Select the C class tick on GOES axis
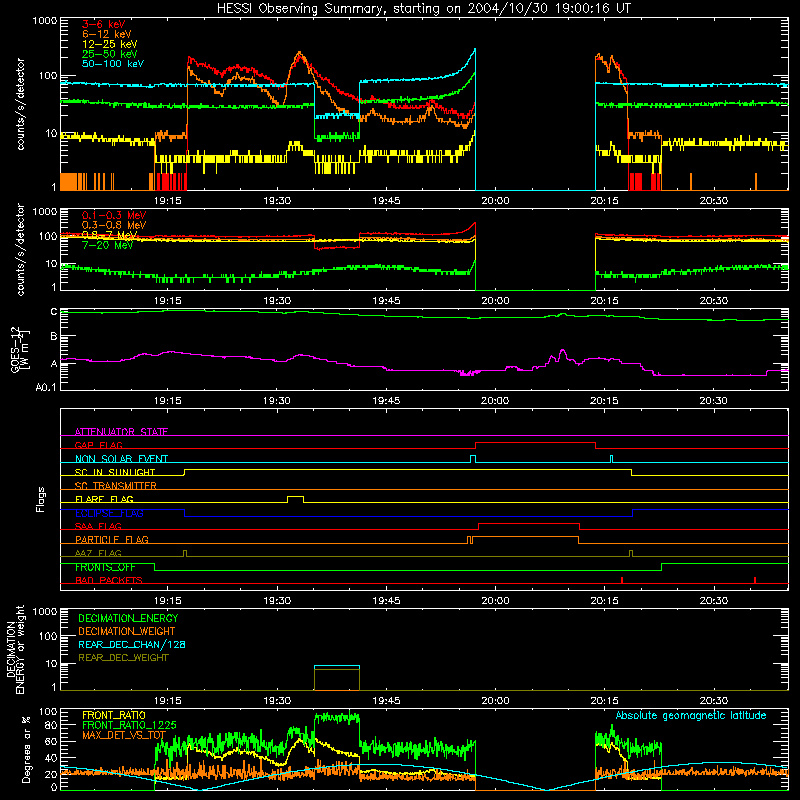This screenshot has width=800, height=800. 54,312
